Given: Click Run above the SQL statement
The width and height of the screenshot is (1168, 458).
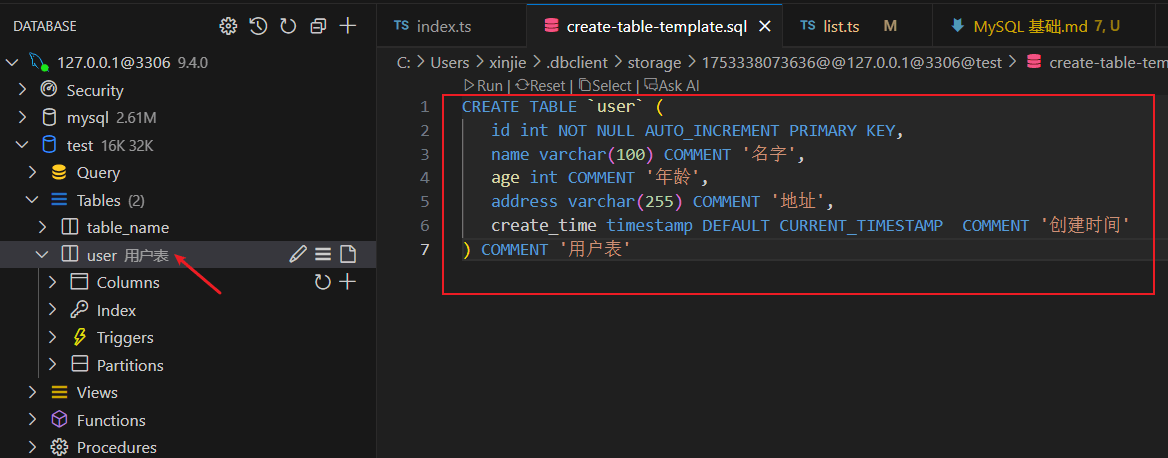Looking at the screenshot, I should [483, 86].
